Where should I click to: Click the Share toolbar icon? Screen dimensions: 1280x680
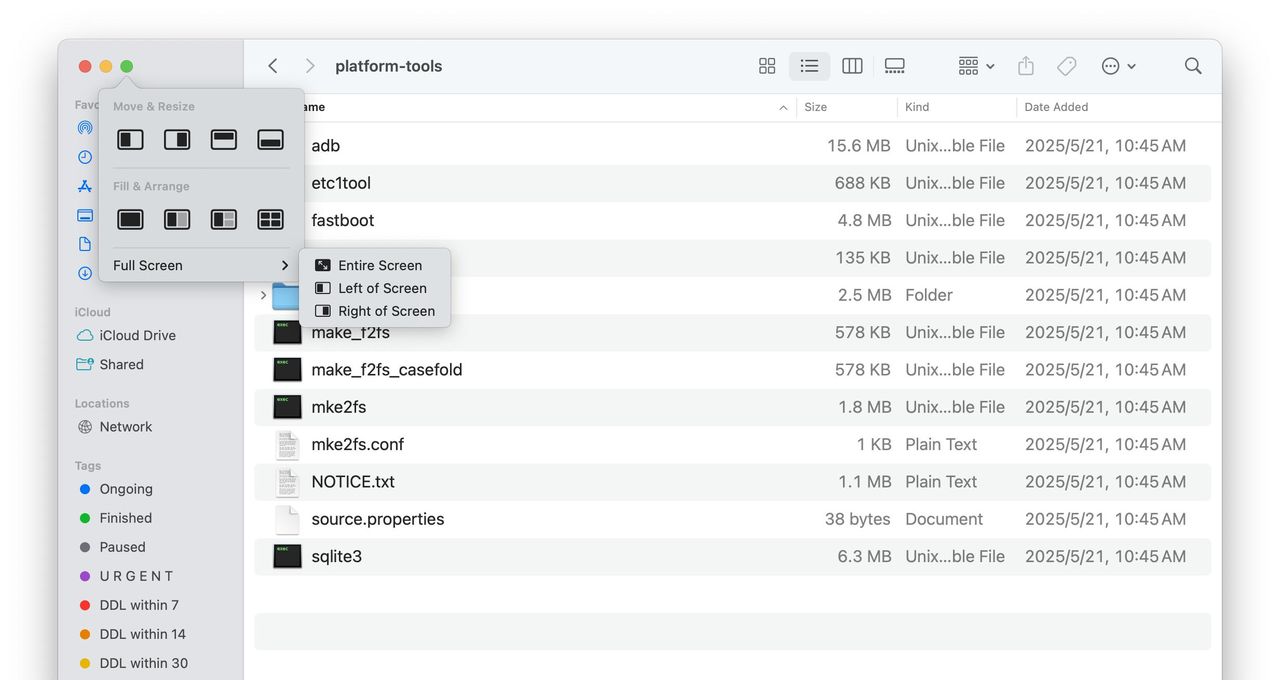coord(1025,66)
